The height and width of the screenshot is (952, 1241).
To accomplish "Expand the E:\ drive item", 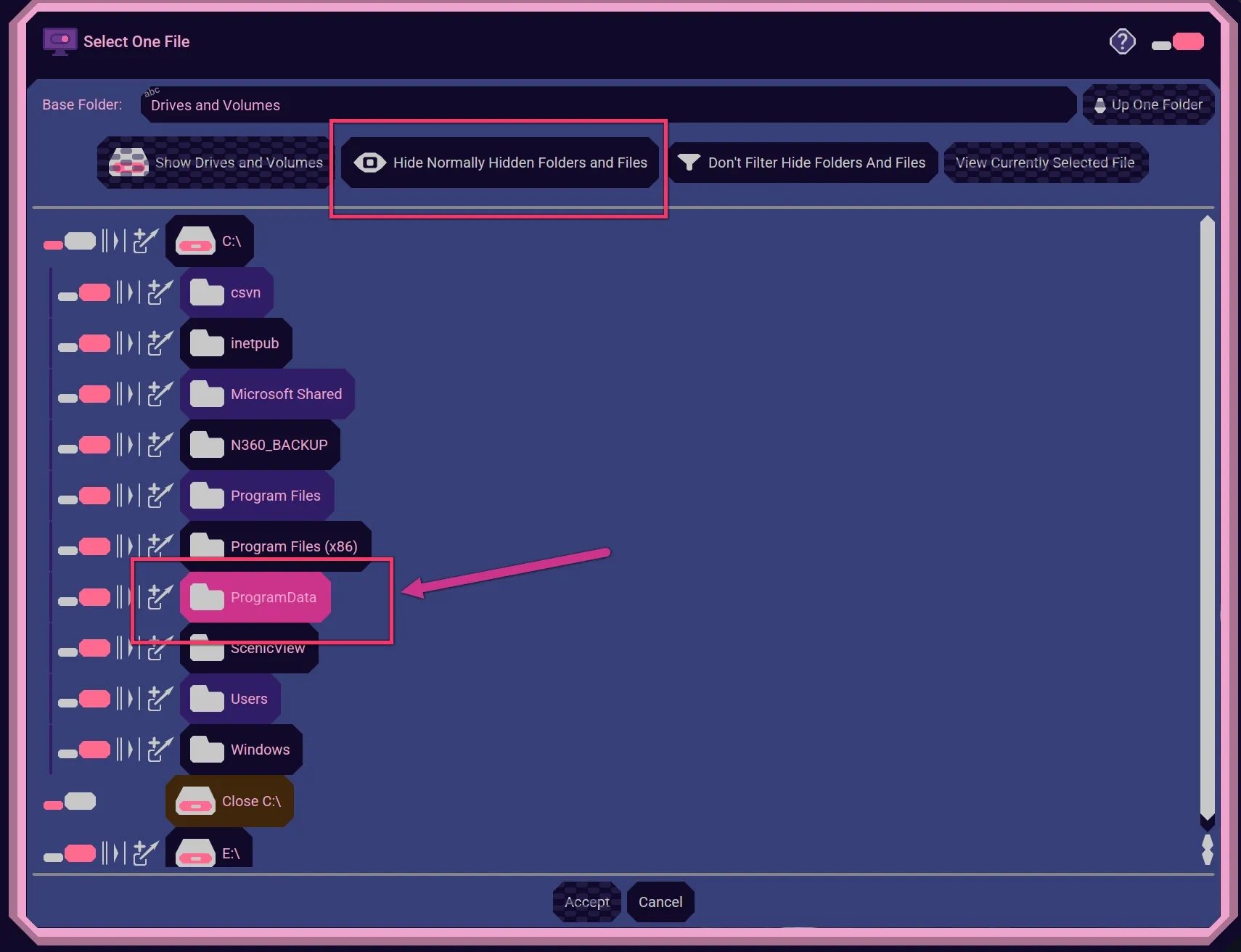I will click(x=209, y=849).
